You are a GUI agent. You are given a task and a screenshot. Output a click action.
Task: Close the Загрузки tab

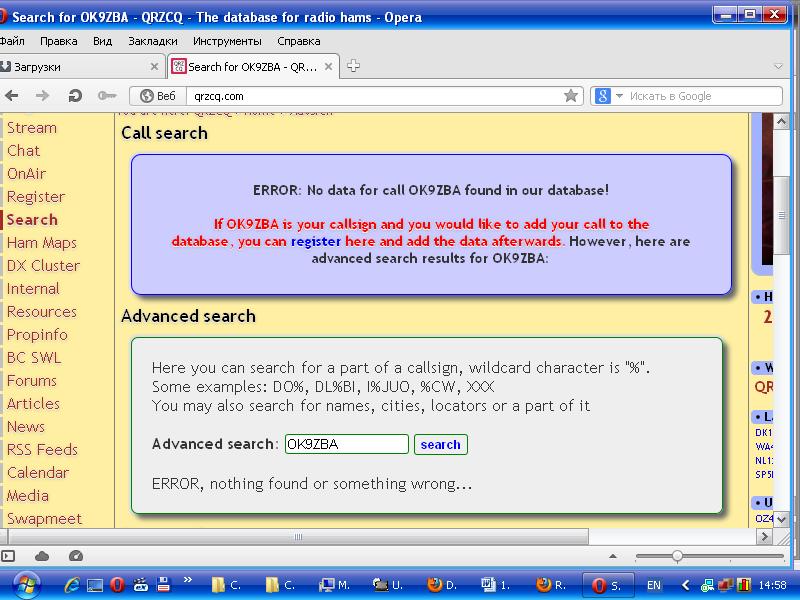(x=154, y=66)
